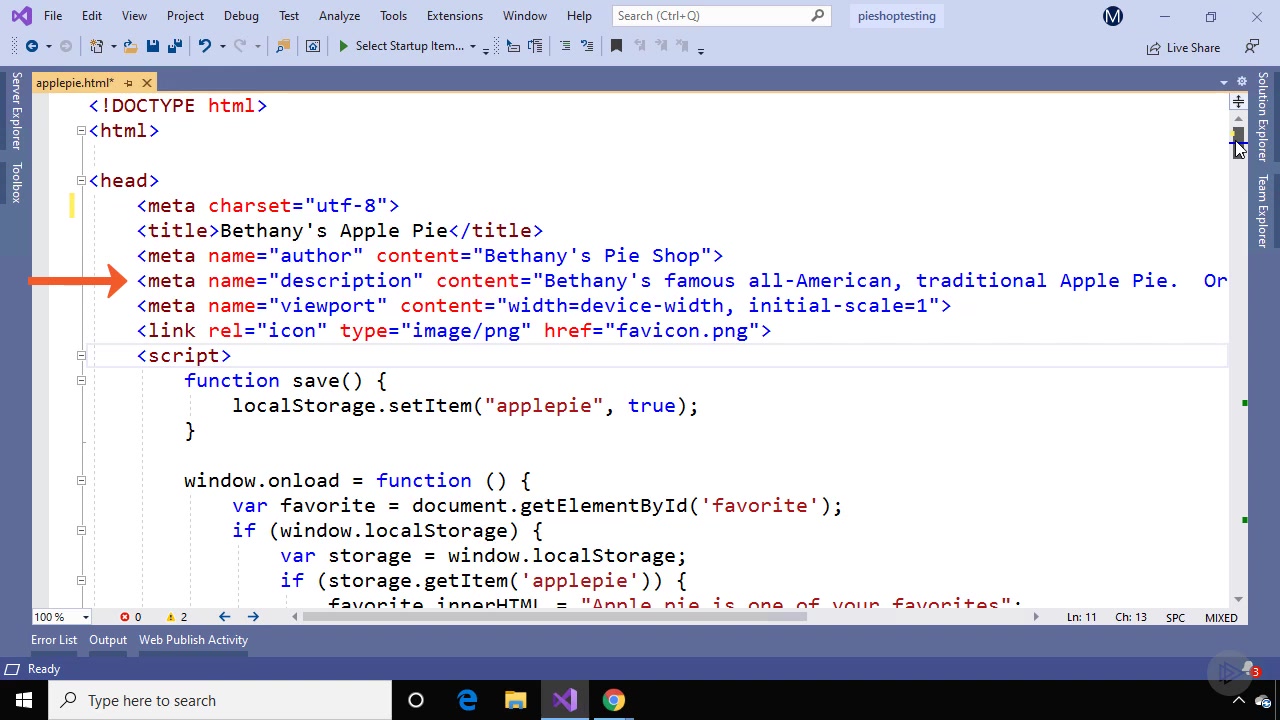Screen dimensions: 1280x720
Task: Click the Save All toolbar icon
Action: (174, 46)
